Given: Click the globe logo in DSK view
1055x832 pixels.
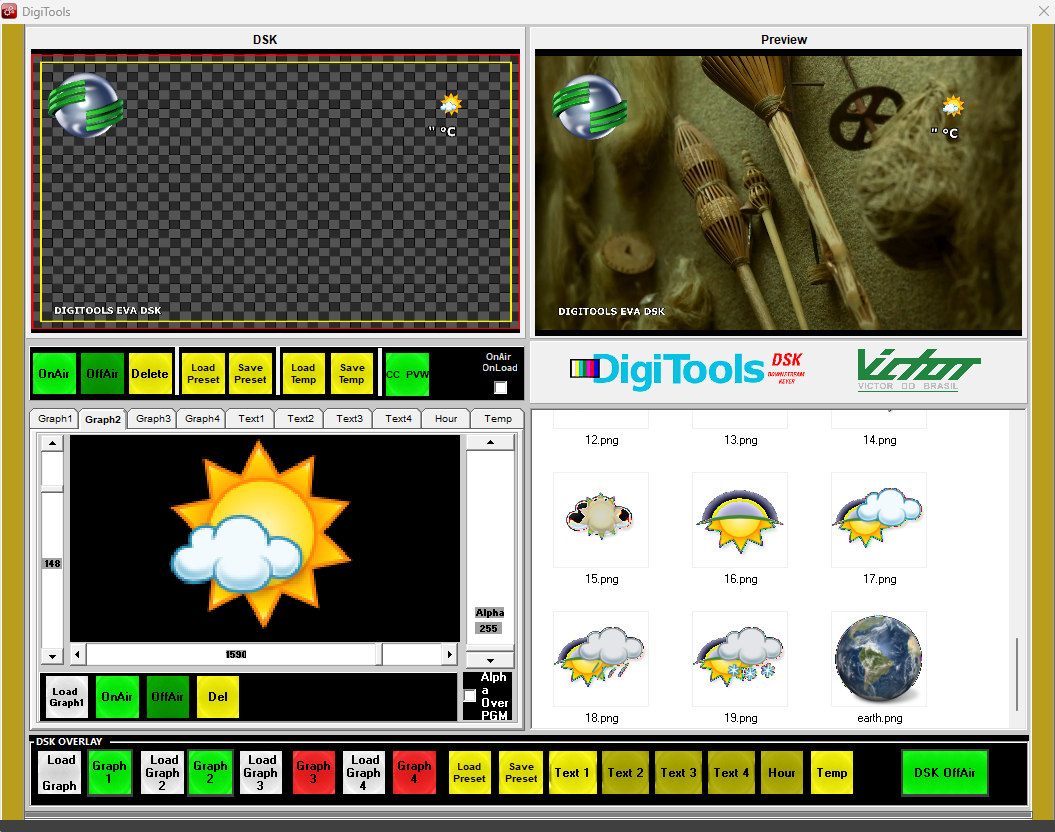Looking at the screenshot, I should coord(85,105).
